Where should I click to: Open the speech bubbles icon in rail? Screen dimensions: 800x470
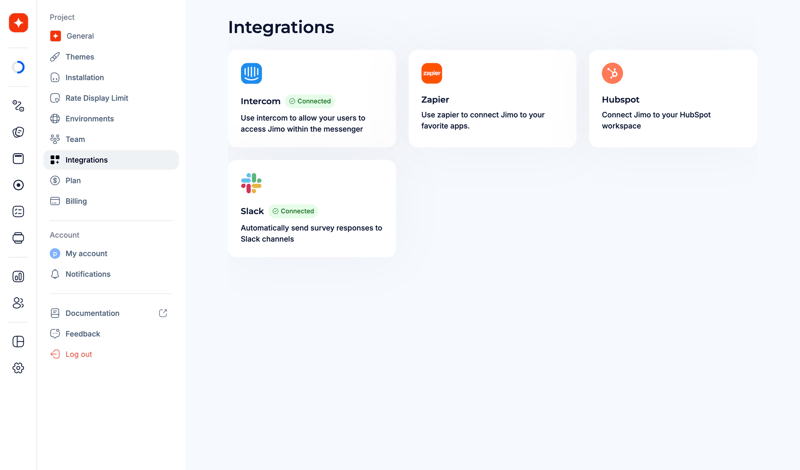point(18,132)
